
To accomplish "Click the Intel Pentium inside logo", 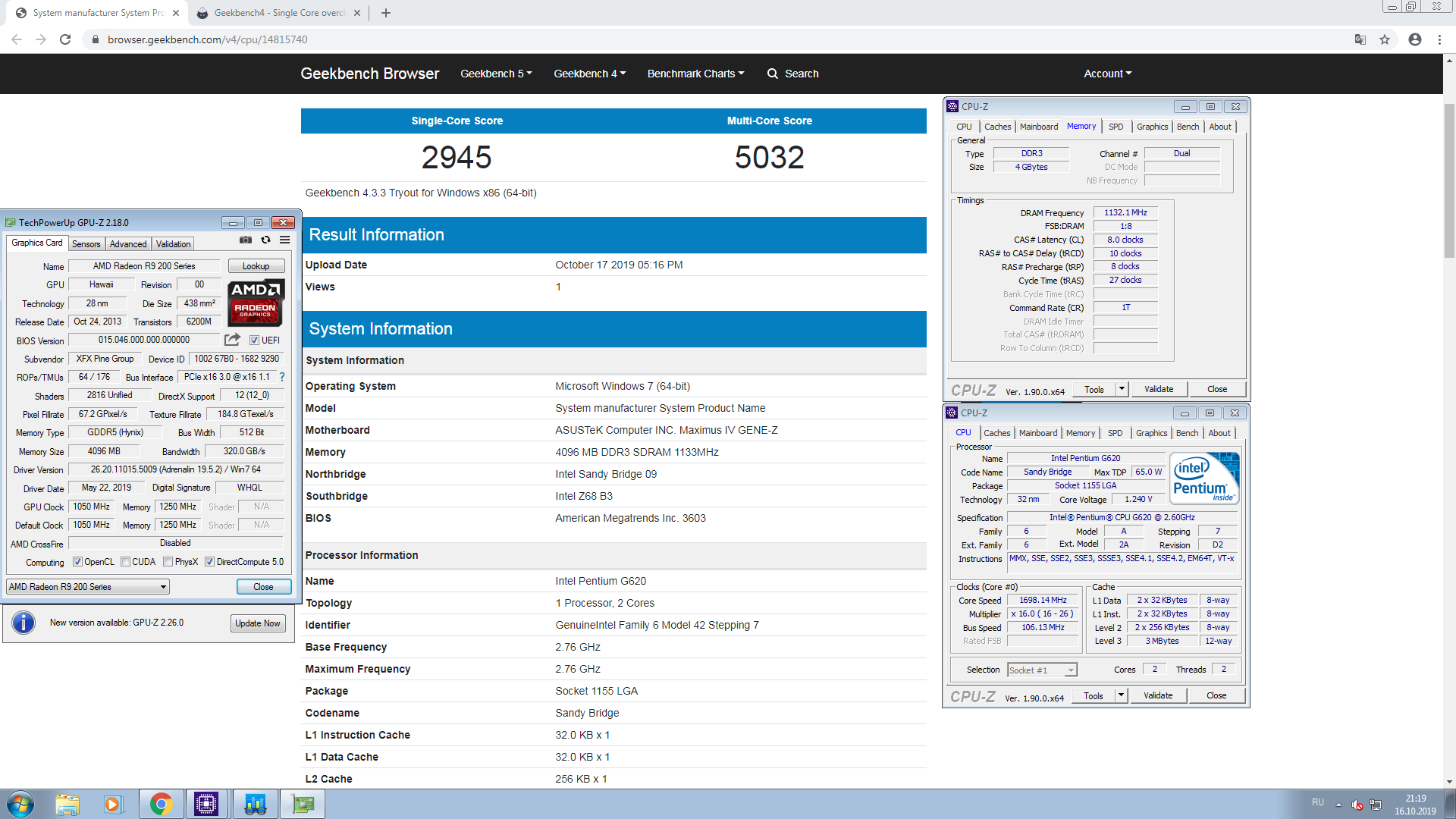I will pyautogui.click(x=1204, y=478).
